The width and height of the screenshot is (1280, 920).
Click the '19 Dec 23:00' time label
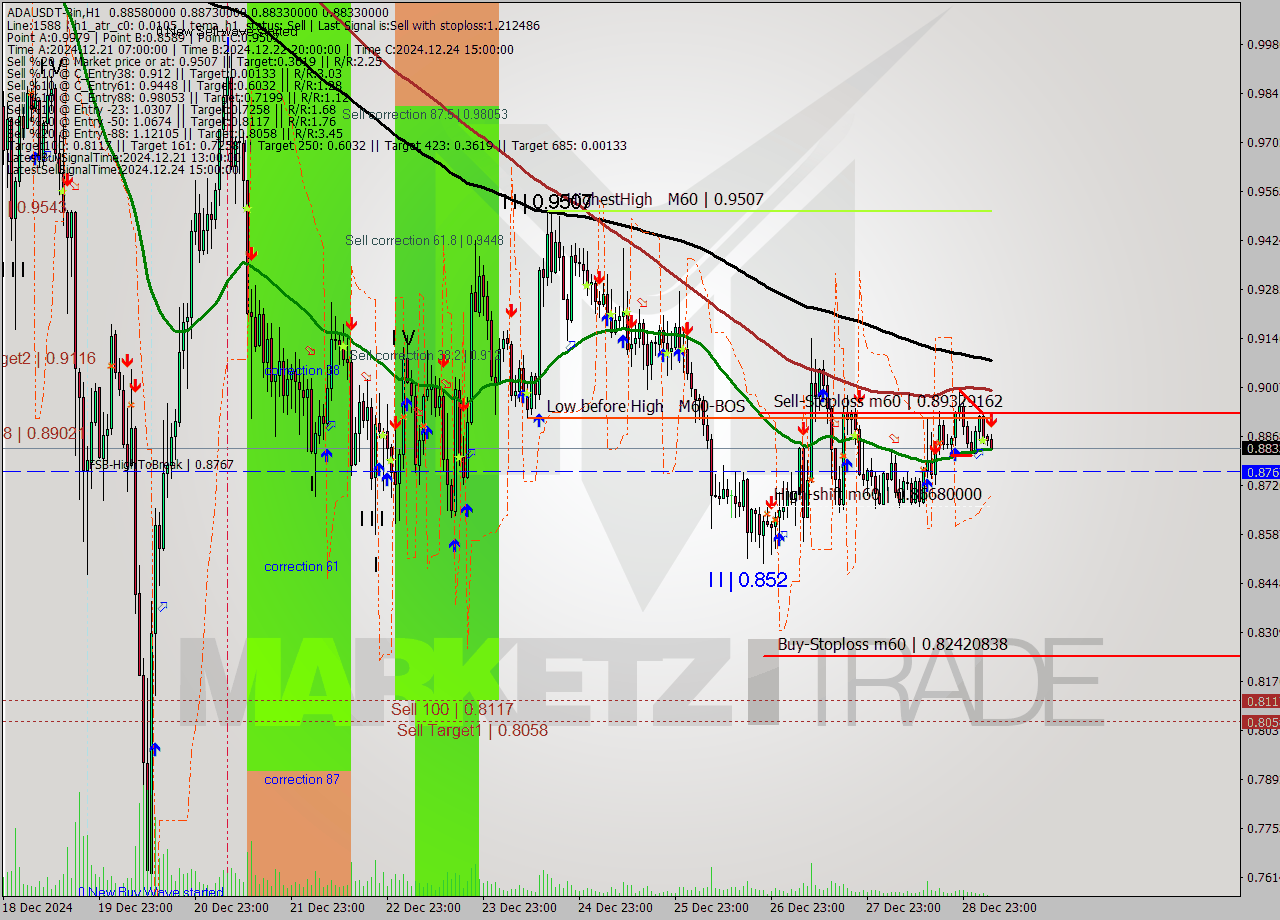(x=135, y=908)
